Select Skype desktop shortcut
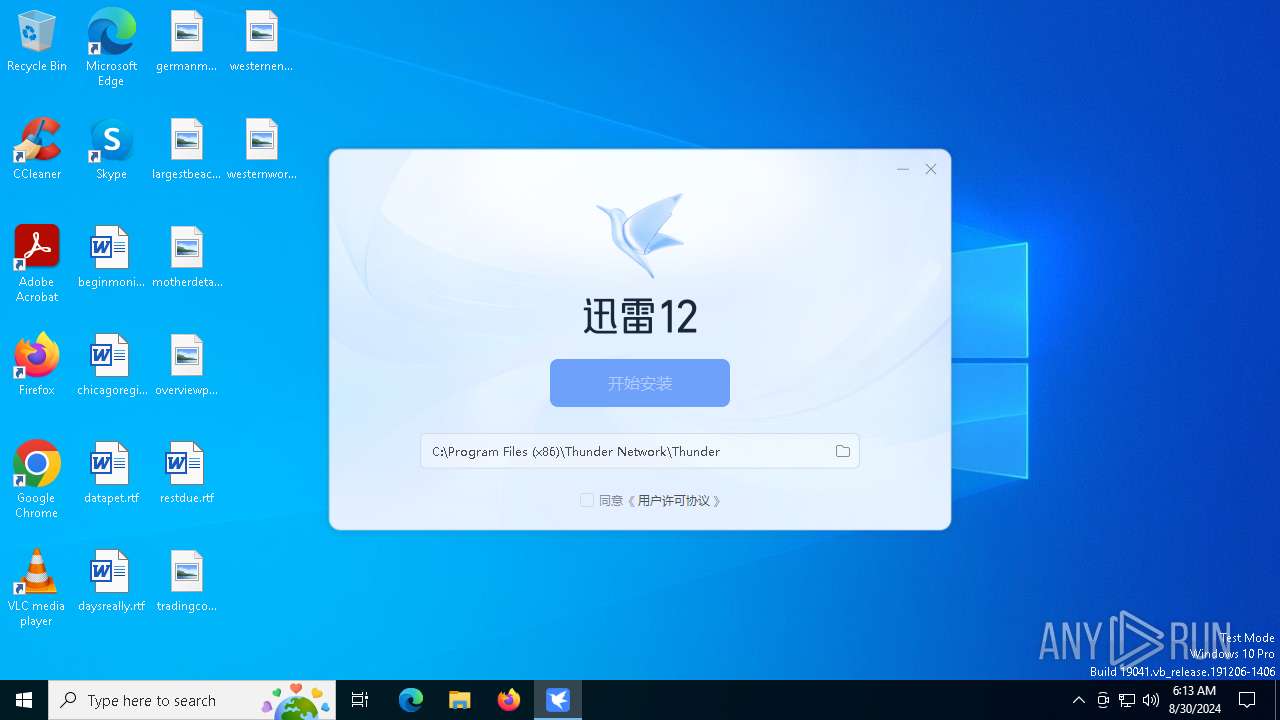1280x720 pixels. click(x=111, y=150)
